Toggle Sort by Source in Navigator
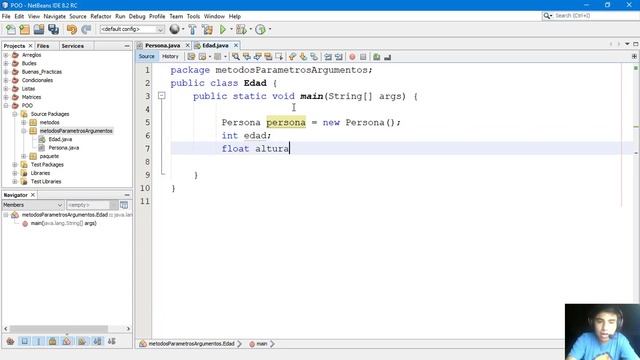Image resolution: width=640 pixels, height=360 pixels. pos(111,341)
